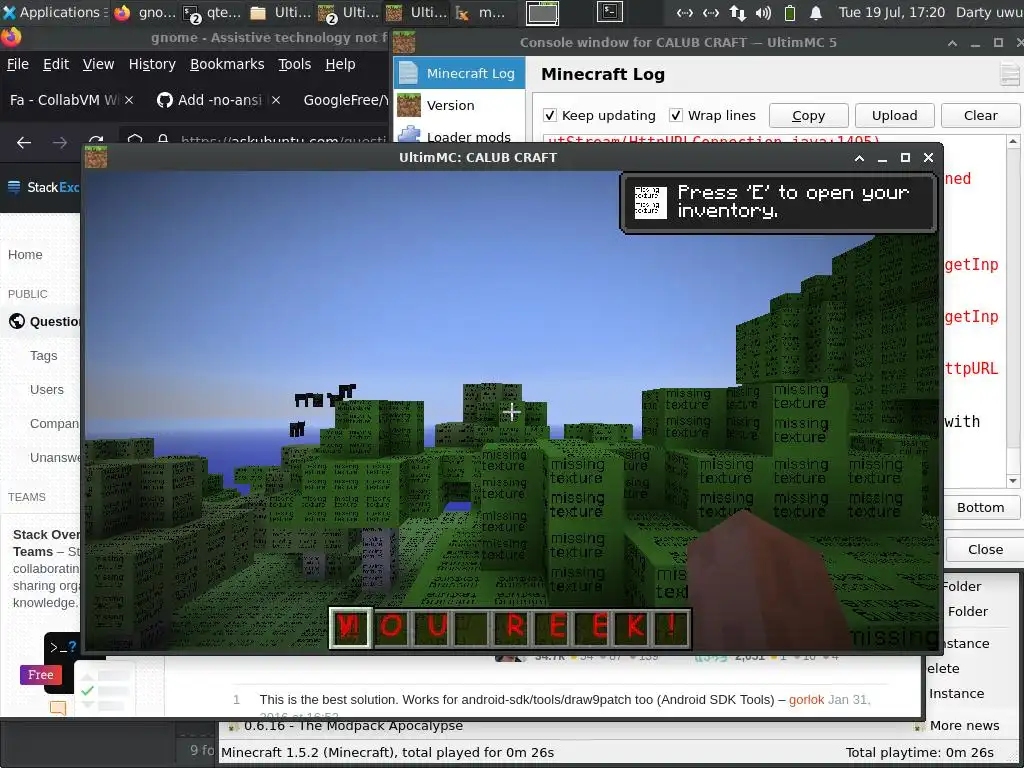1024x768 pixels.
Task: Open the UltimMC folder taskbar entry
Action: pos(281,12)
